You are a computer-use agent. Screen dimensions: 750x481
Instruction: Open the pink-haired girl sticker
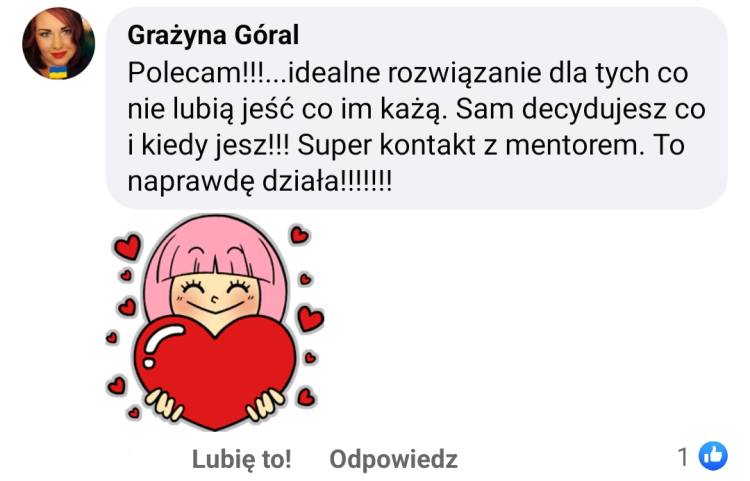point(215,322)
